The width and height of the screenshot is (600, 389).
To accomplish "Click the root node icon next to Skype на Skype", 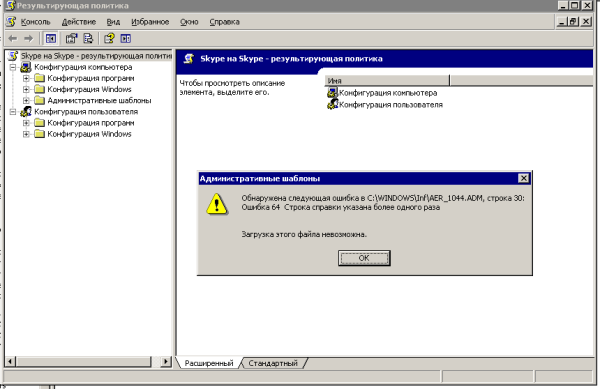I will click(13, 56).
